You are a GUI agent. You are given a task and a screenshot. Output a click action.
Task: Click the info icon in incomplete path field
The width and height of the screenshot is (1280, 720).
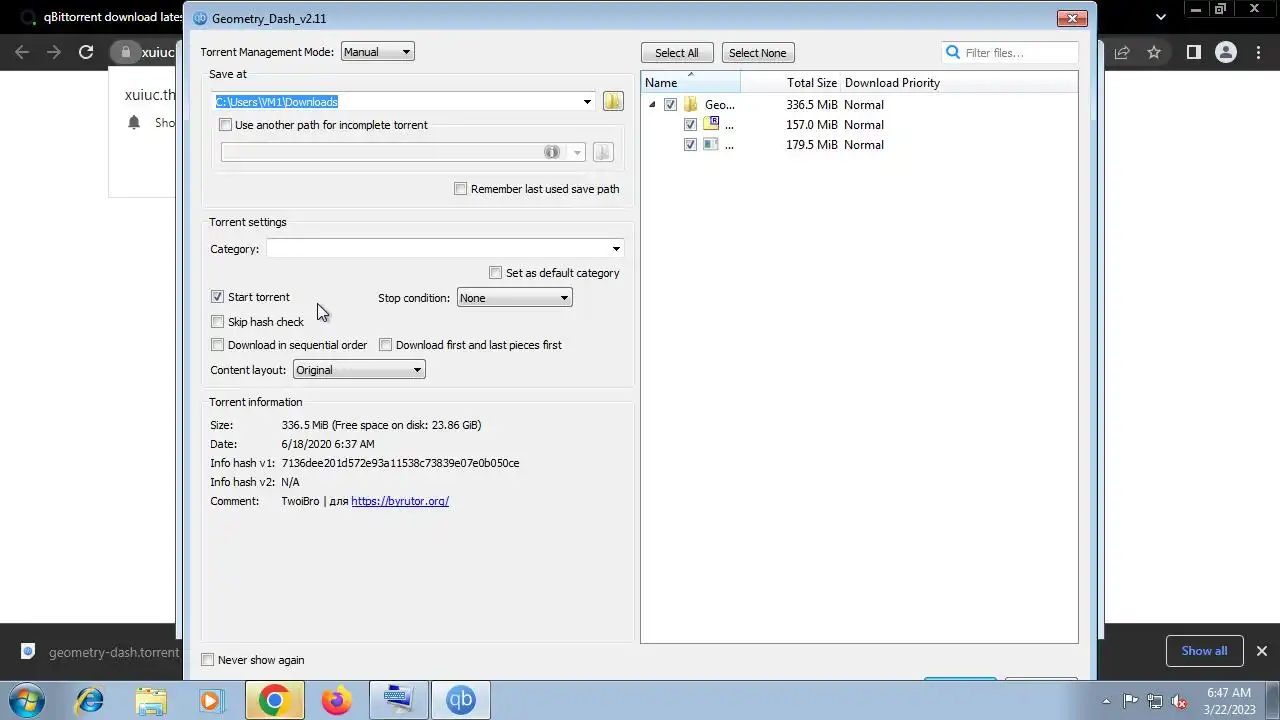click(551, 152)
